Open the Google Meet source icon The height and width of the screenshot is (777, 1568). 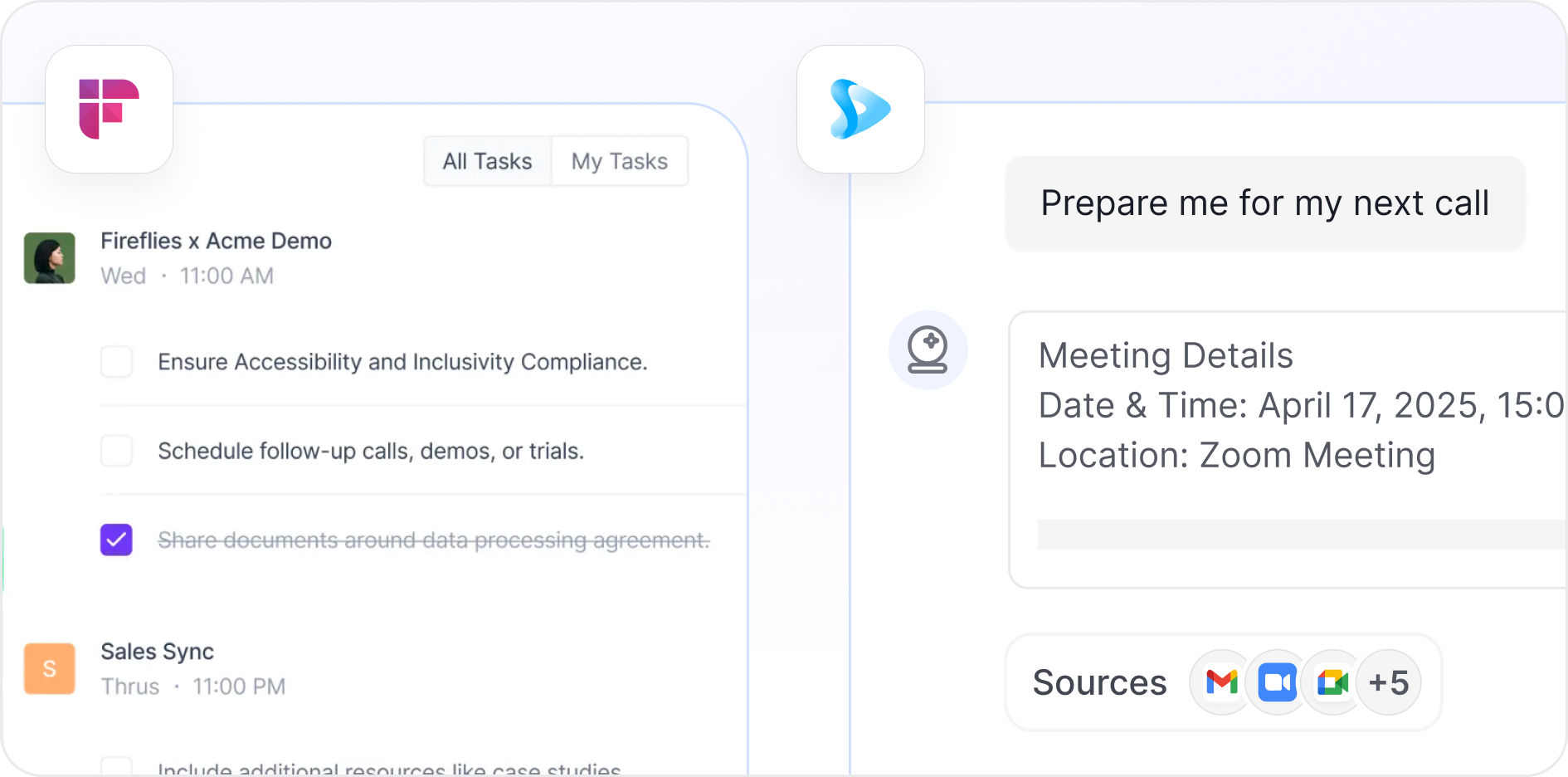[x=1332, y=682]
